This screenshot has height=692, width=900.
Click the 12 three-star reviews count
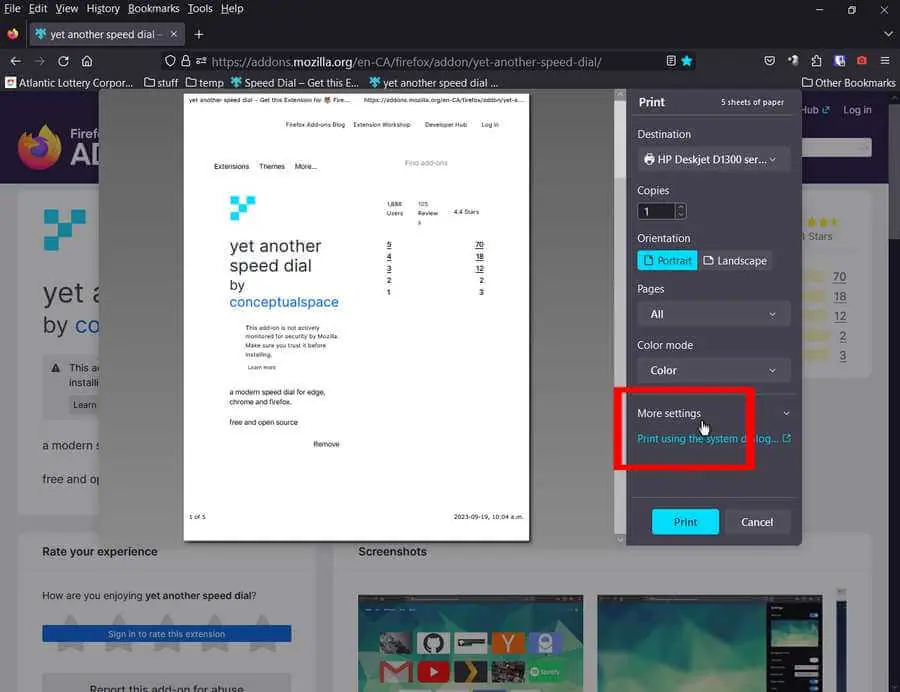[840, 316]
